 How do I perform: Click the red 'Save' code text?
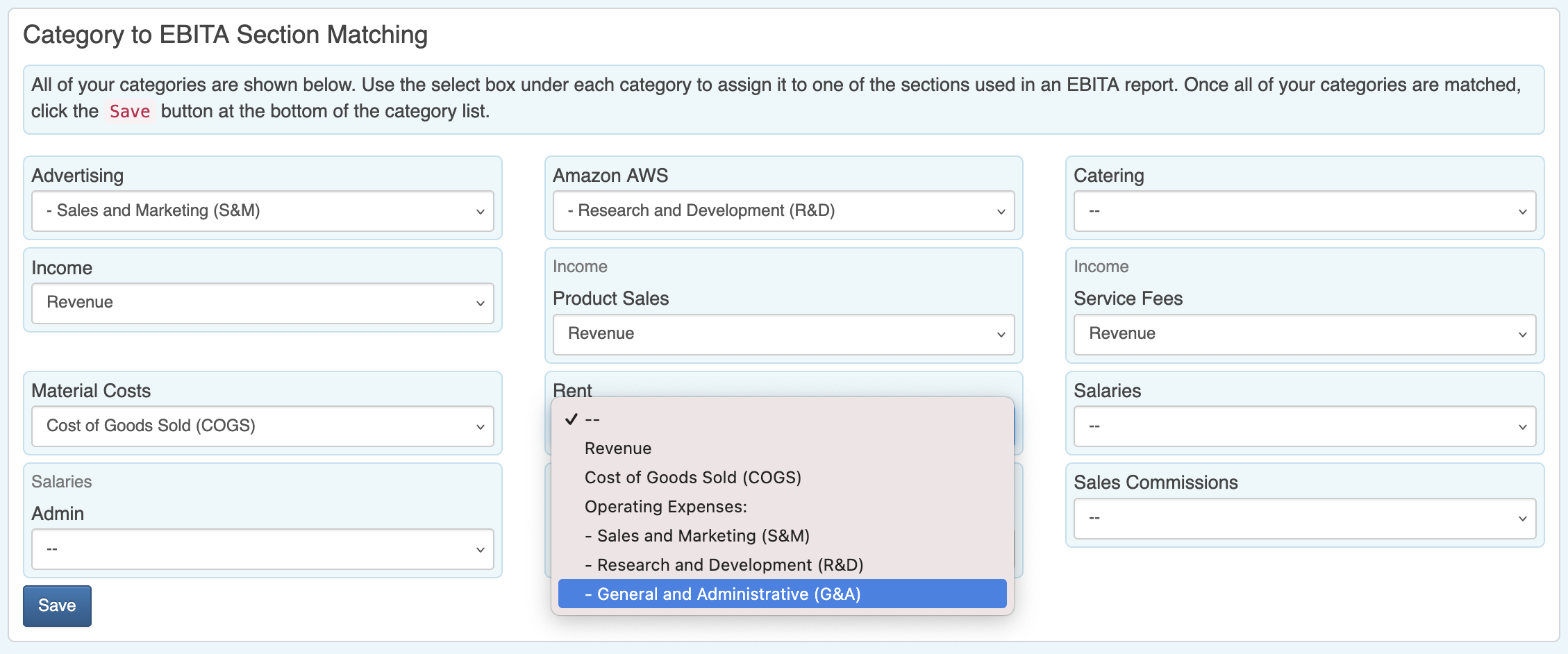click(x=130, y=112)
